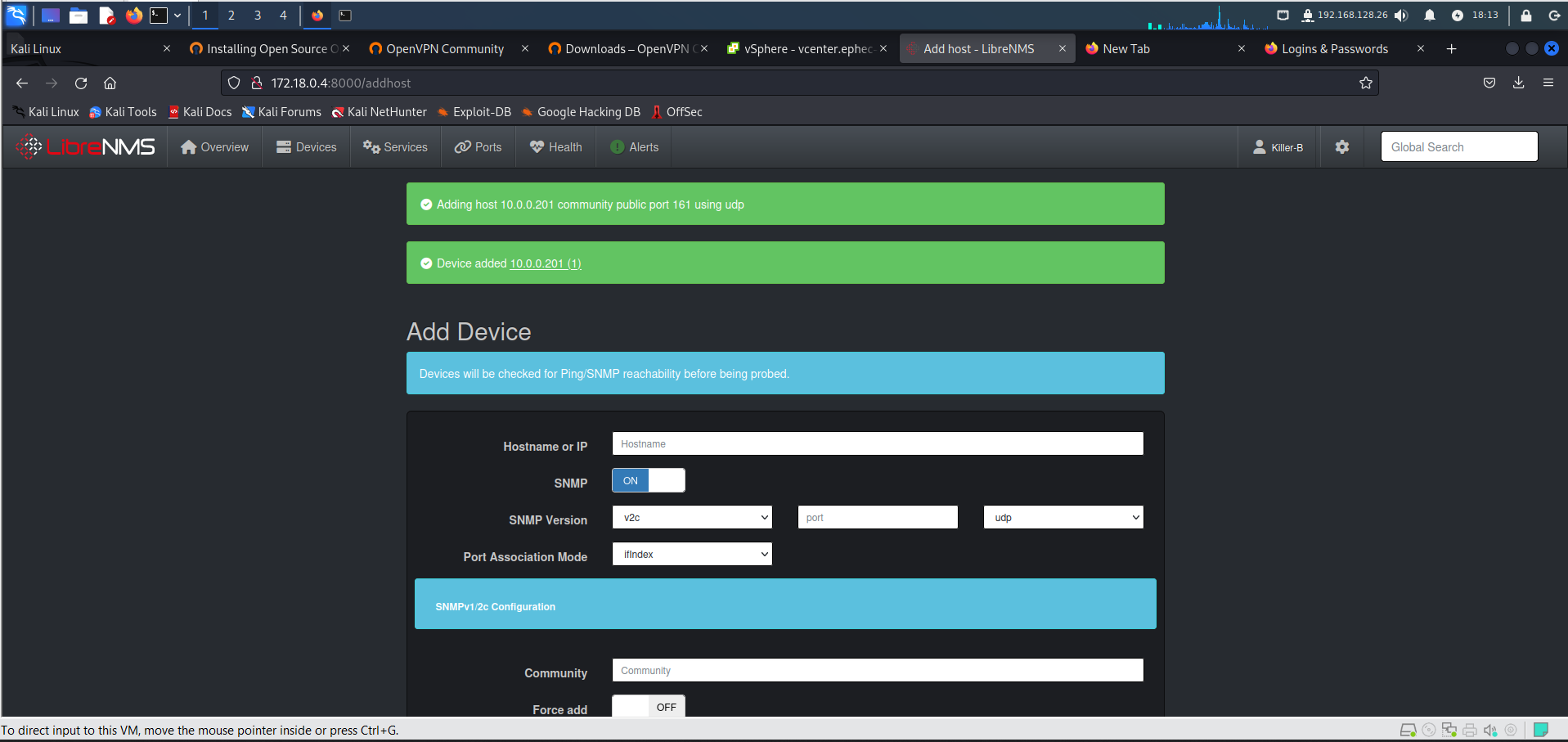Open the SNMP Version dropdown showing v2c
Screen dimensions: 1568x742
coord(691,517)
